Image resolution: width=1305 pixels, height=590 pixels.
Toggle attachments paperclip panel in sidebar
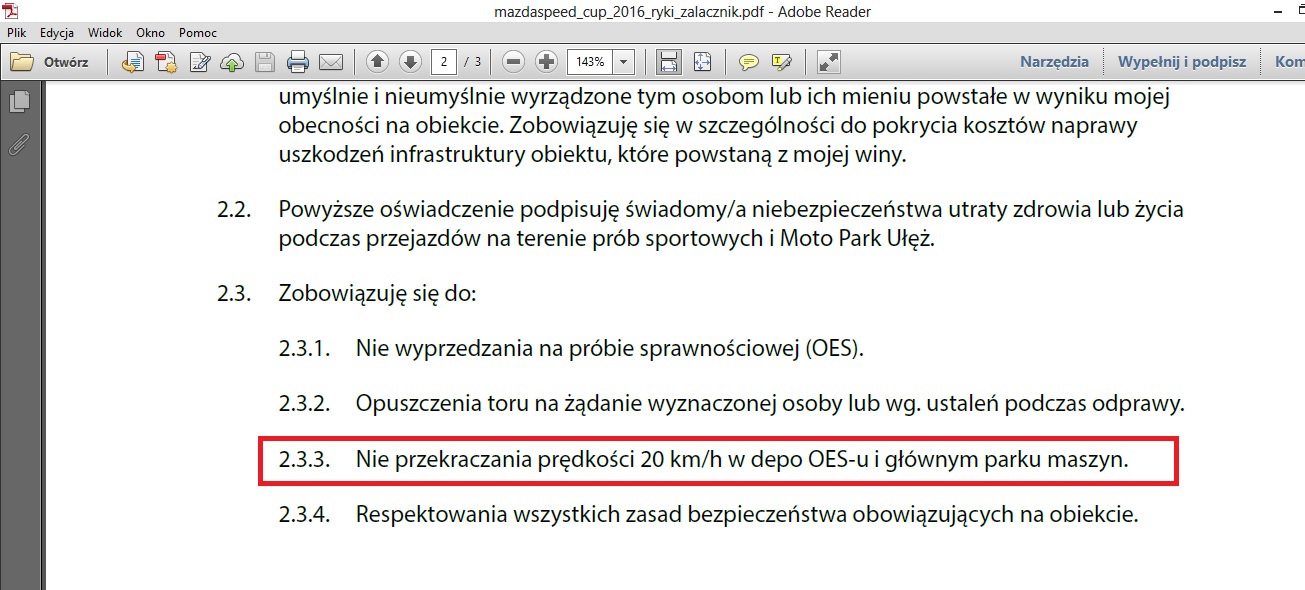tap(19, 144)
